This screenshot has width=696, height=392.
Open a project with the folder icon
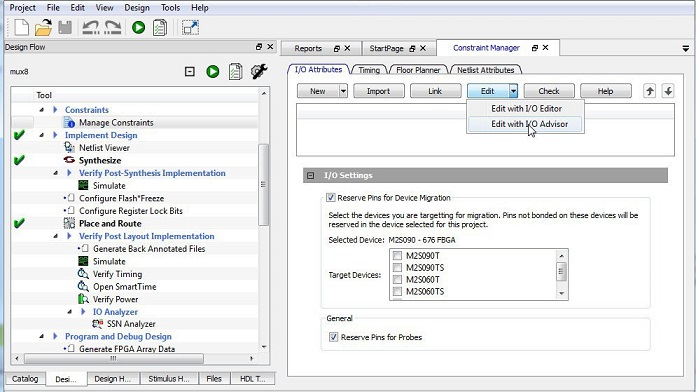click(44, 28)
